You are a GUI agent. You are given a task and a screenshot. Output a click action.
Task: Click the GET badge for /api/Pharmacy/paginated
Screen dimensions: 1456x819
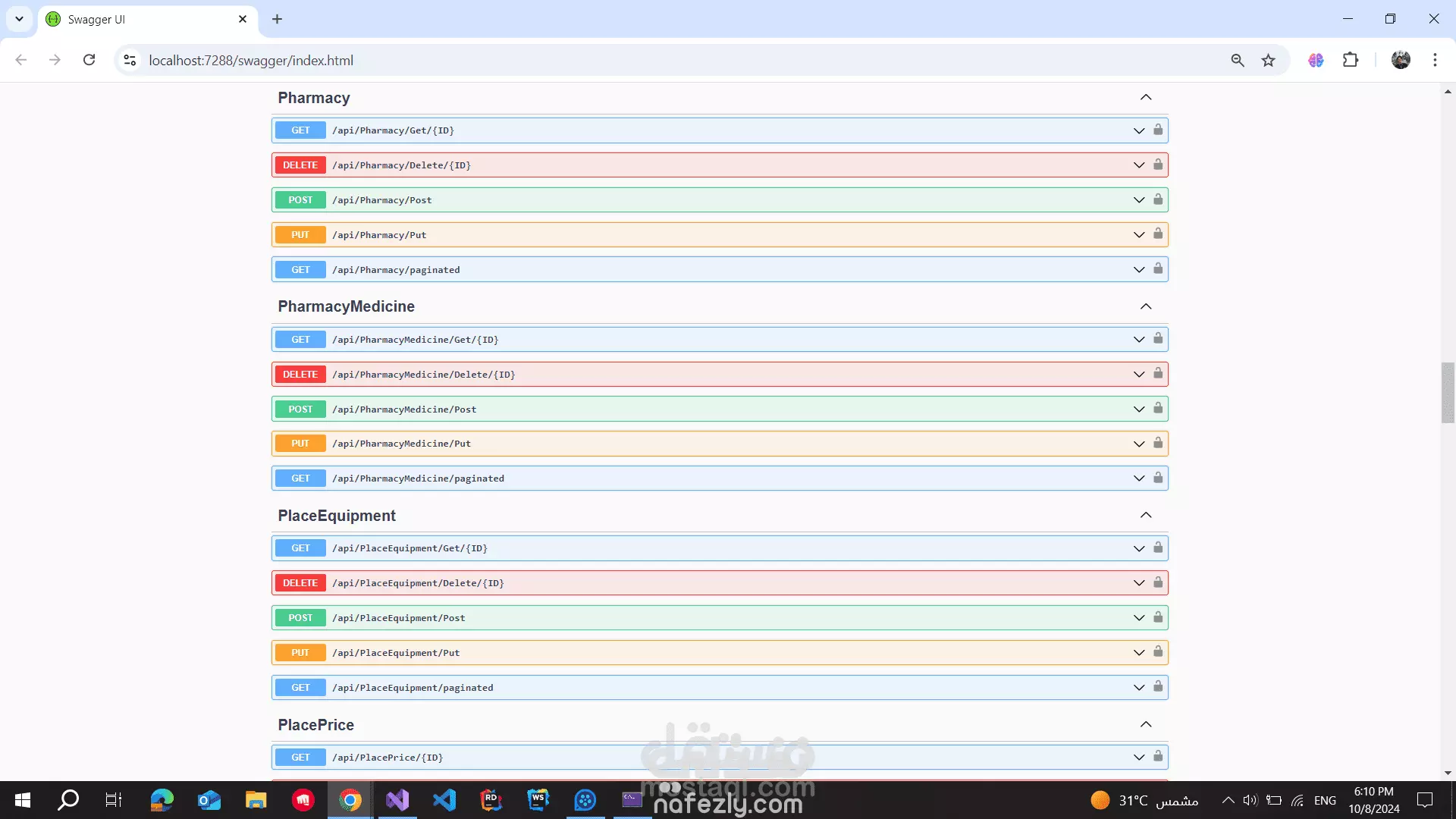point(300,269)
